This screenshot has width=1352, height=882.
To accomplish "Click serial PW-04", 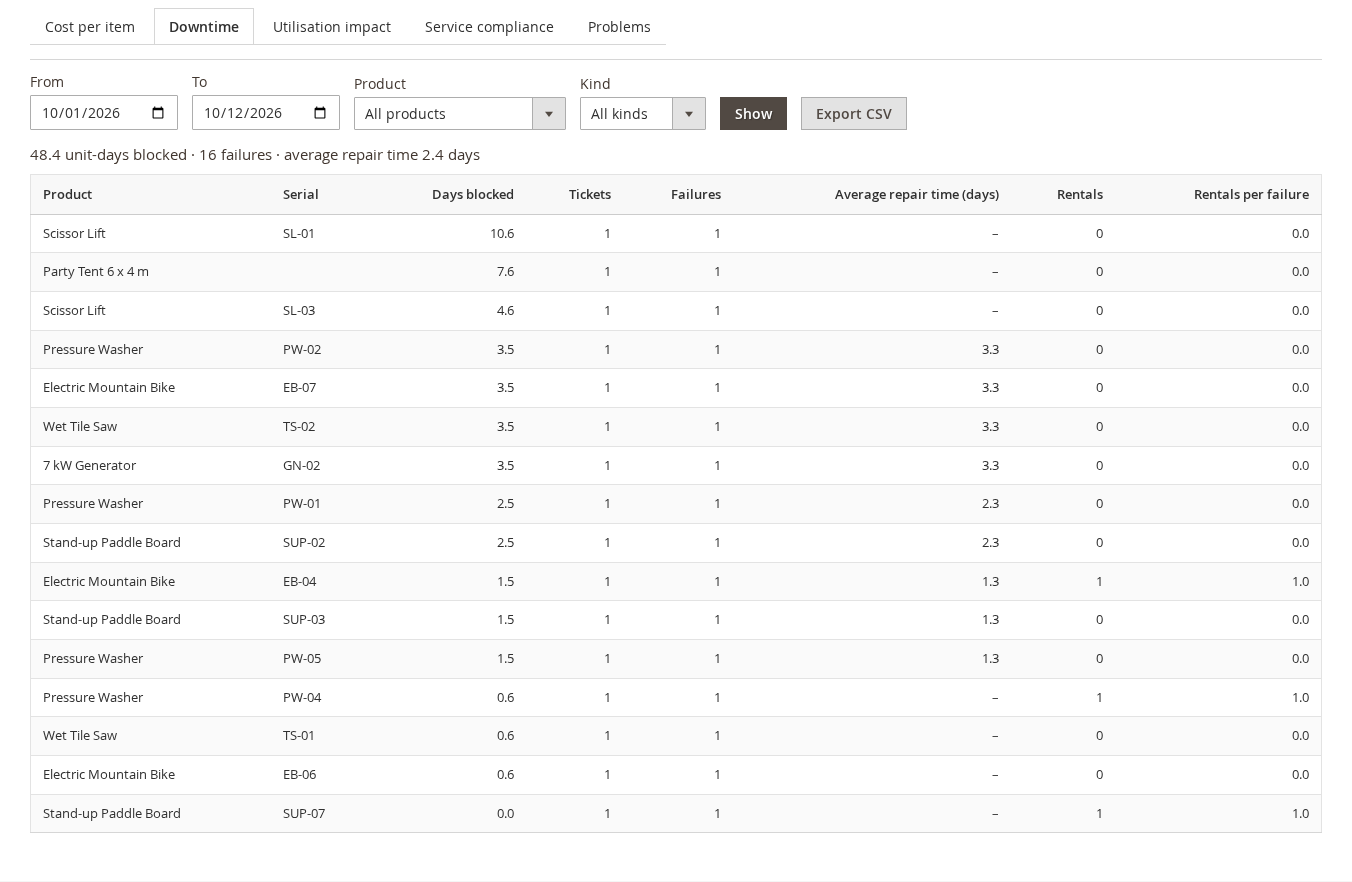I will (x=302, y=697).
